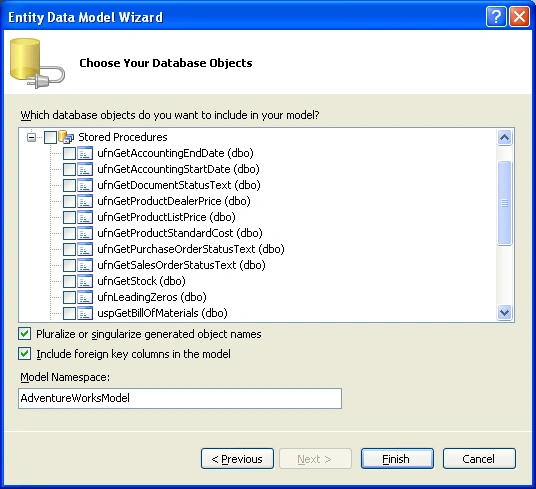536x489 pixels.
Task: Click procedure icon beside ufnGetProductDealerPrice
Action: pos(85,201)
